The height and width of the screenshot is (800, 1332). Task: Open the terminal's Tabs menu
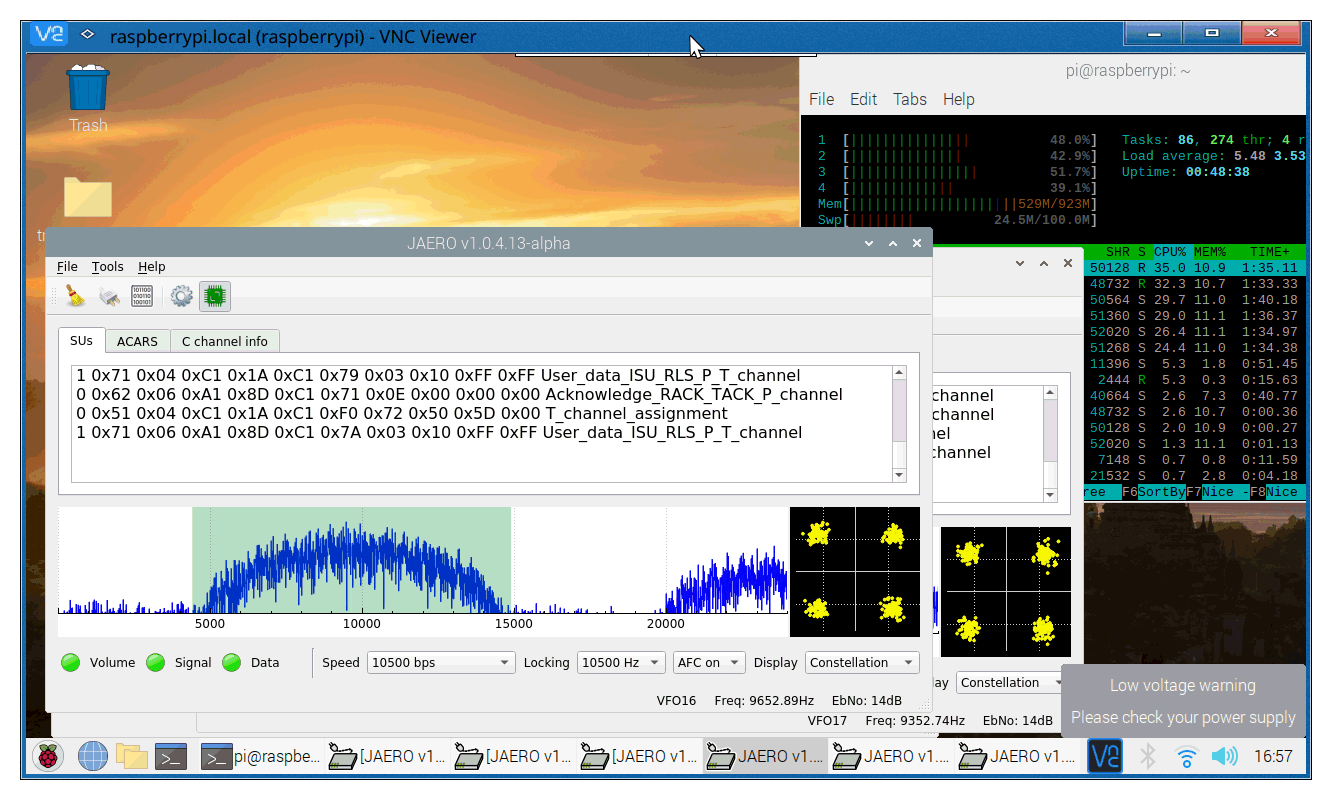[910, 99]
